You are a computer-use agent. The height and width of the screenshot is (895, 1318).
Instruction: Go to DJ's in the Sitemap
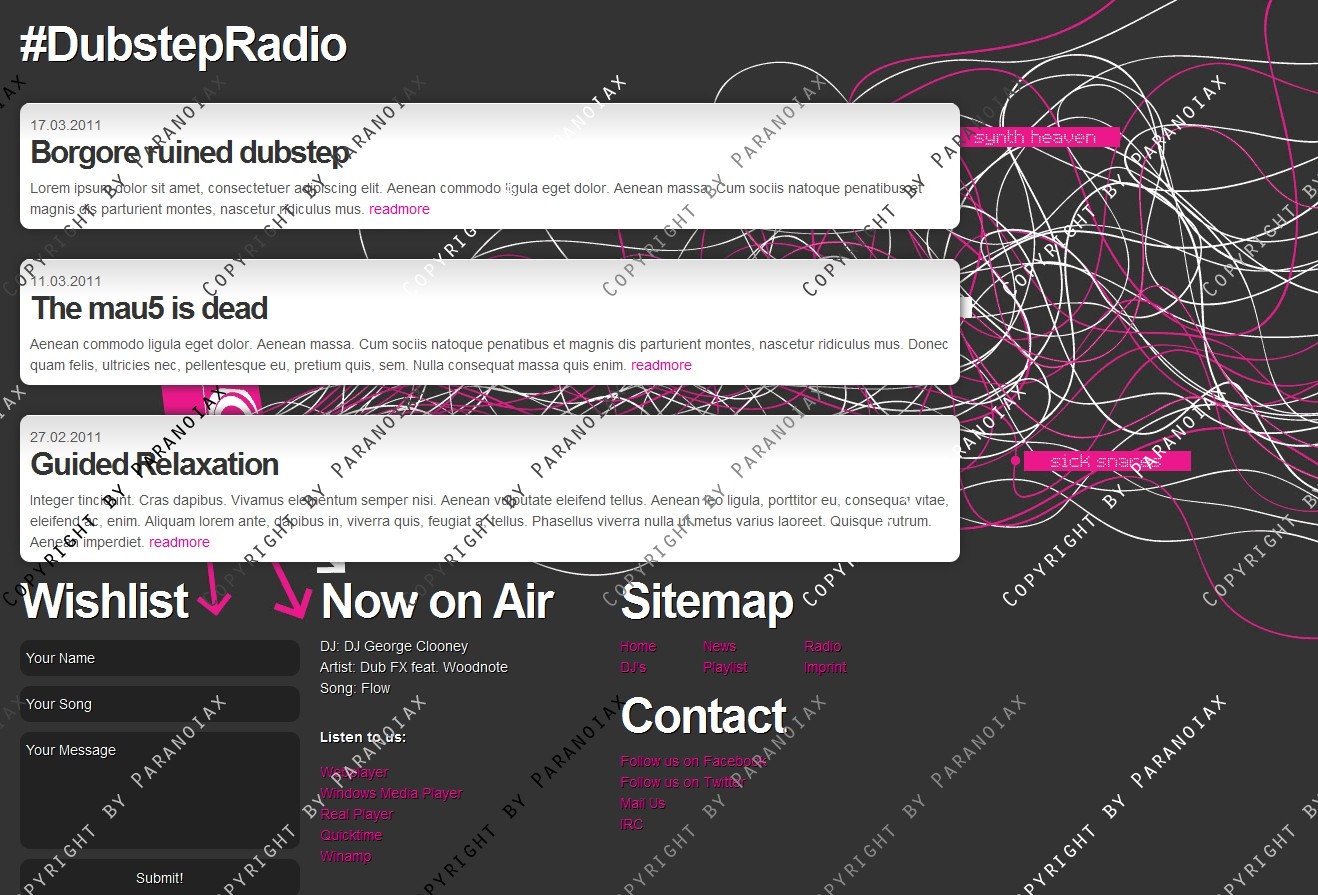[x=633, y=667]
